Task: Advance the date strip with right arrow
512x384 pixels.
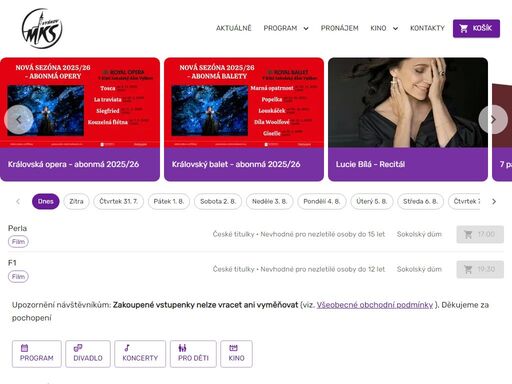Action: [494, 201]
